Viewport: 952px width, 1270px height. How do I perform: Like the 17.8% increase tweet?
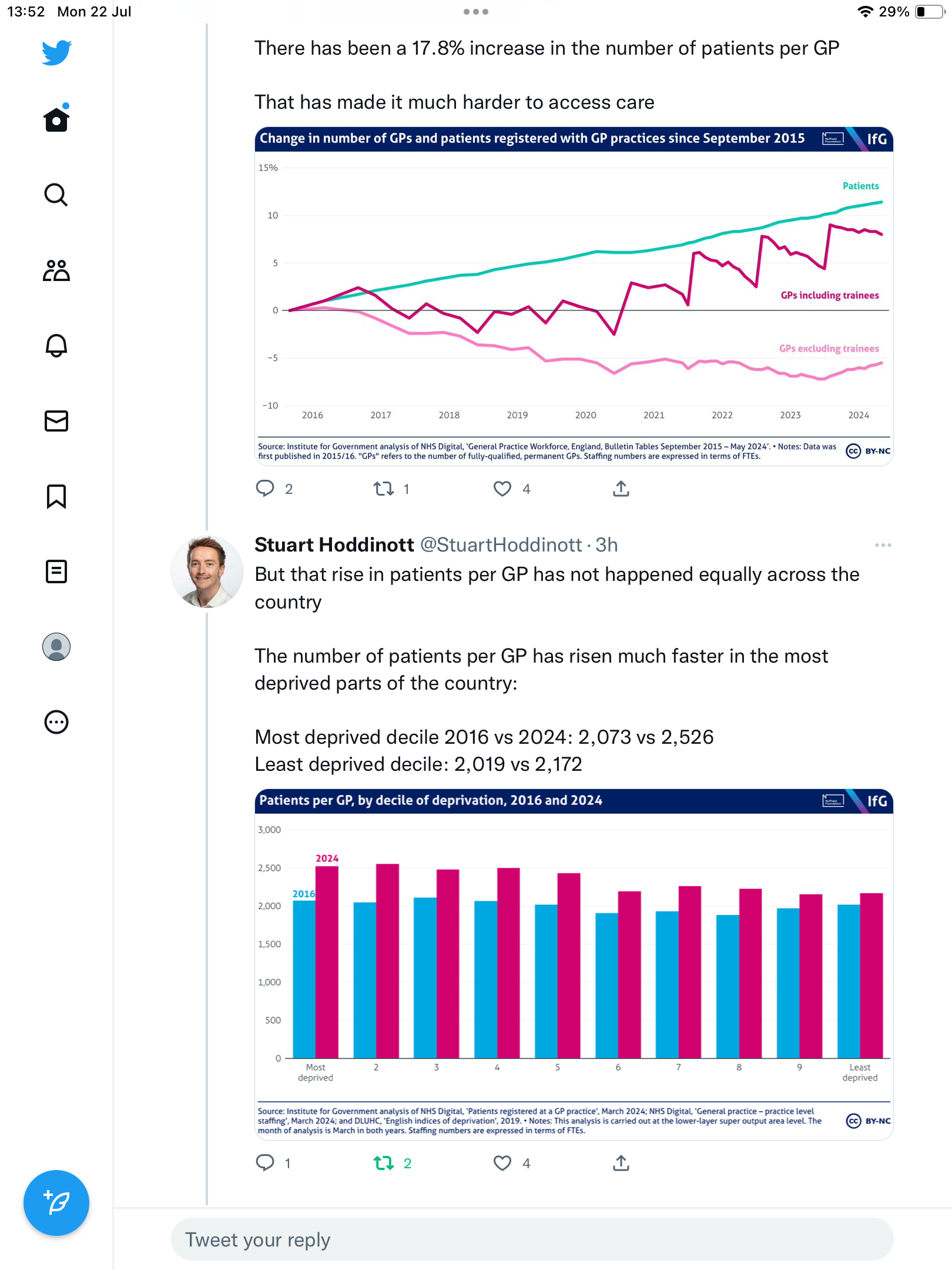502,489
